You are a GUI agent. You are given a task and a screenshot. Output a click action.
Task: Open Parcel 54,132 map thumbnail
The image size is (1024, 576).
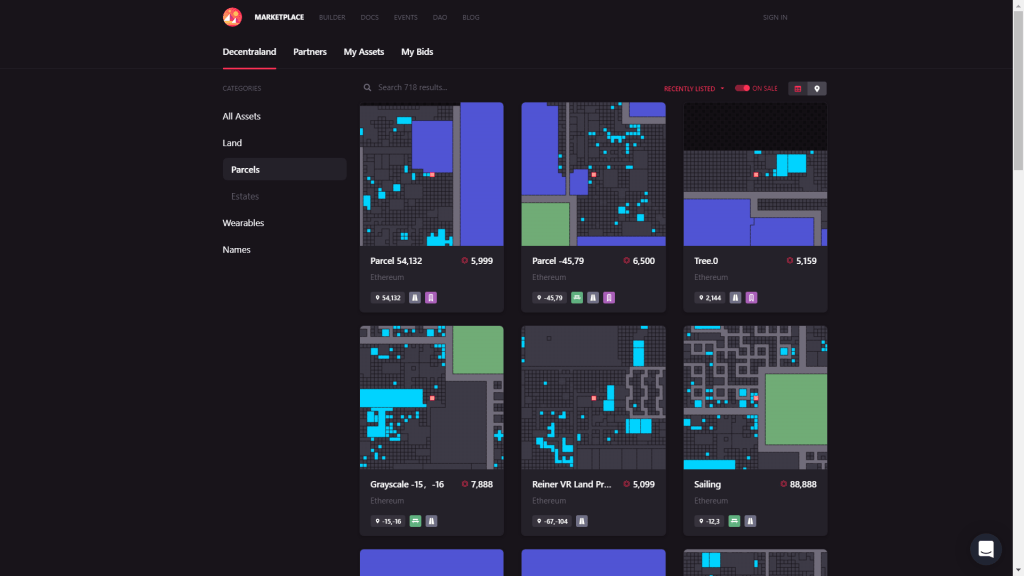[432, 174]
